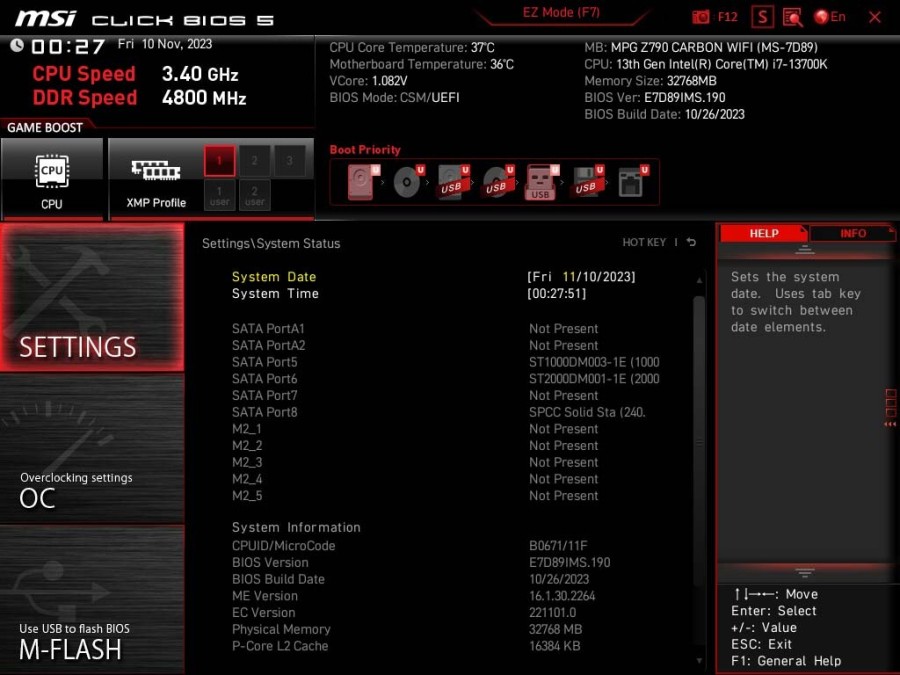
Task: Click the EC Version row
Action: 446,612
